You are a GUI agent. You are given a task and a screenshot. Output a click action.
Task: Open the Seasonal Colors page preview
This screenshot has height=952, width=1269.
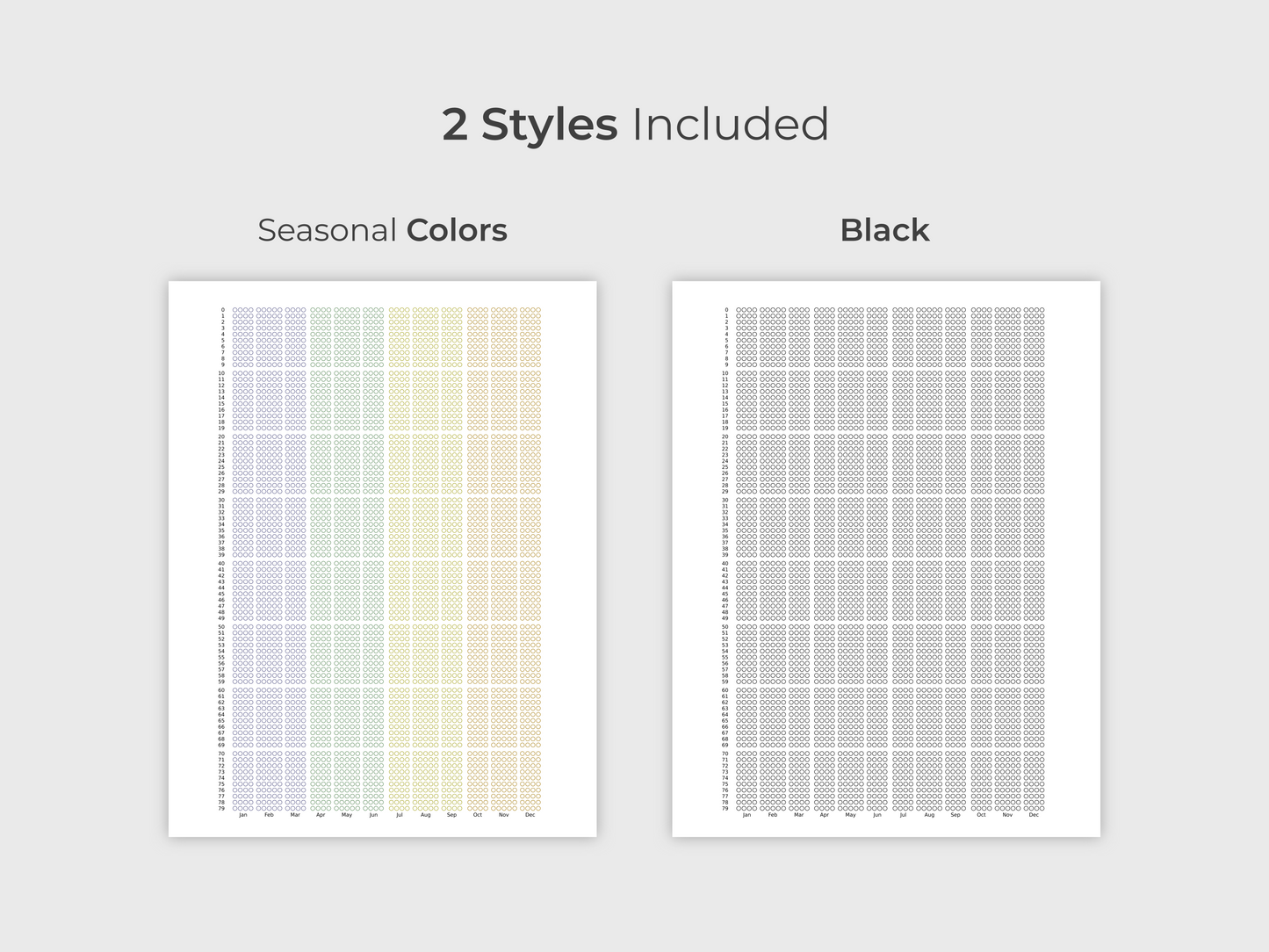point(382,559)
